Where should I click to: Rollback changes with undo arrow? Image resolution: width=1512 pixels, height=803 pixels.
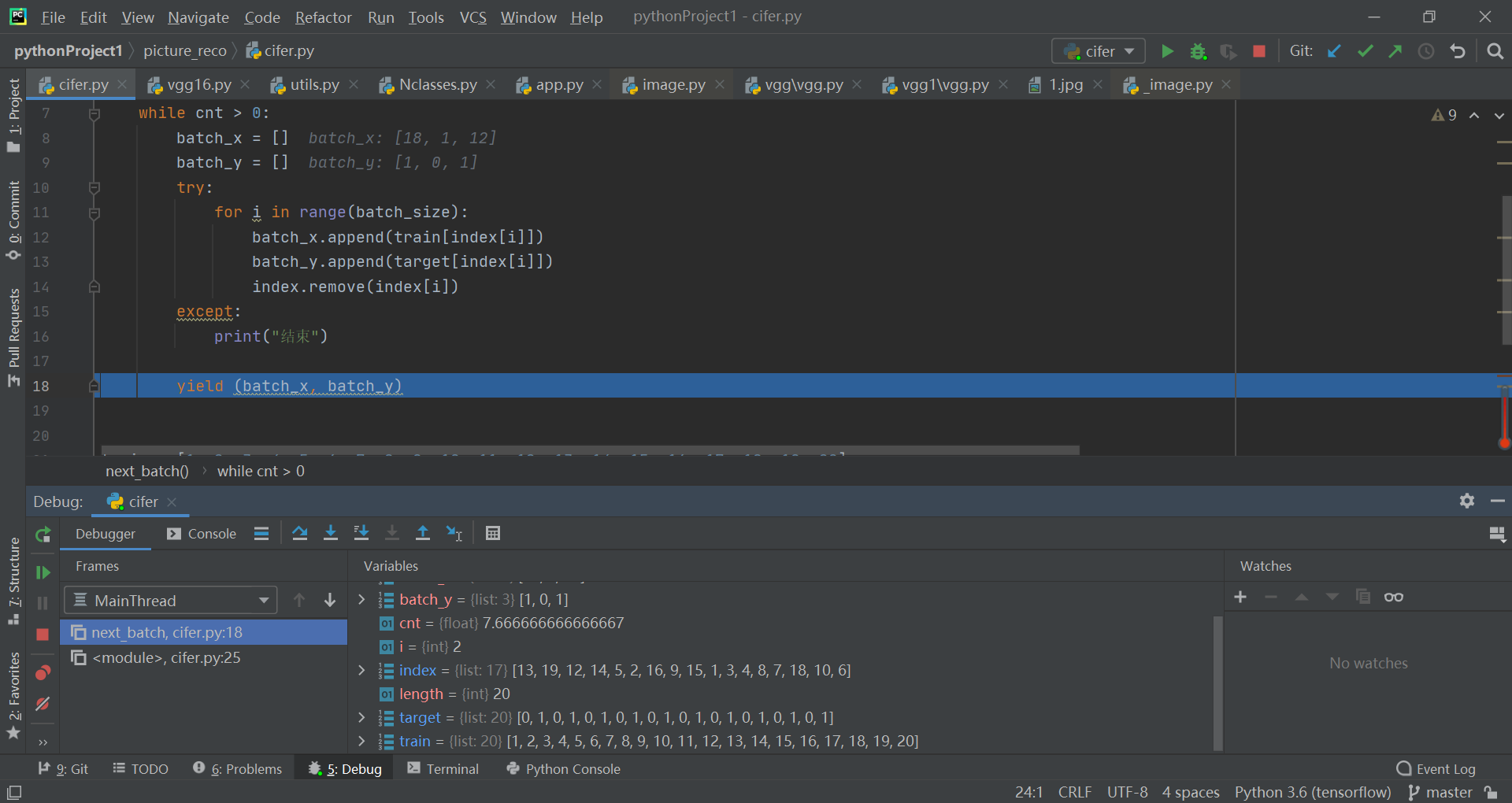[1458, 51]
